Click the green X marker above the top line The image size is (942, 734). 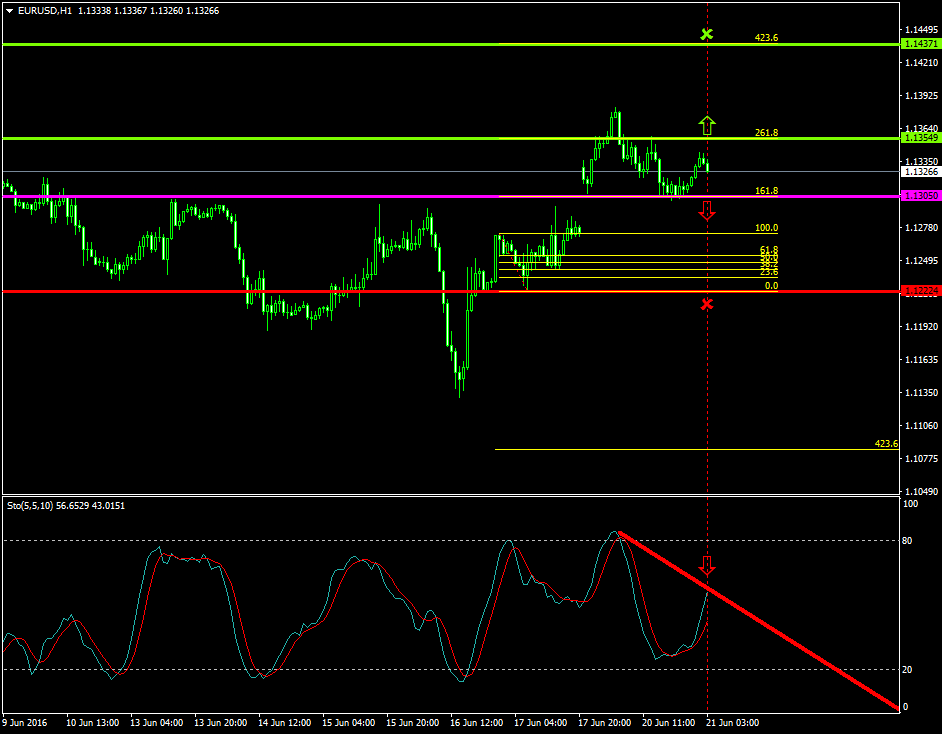707,35
